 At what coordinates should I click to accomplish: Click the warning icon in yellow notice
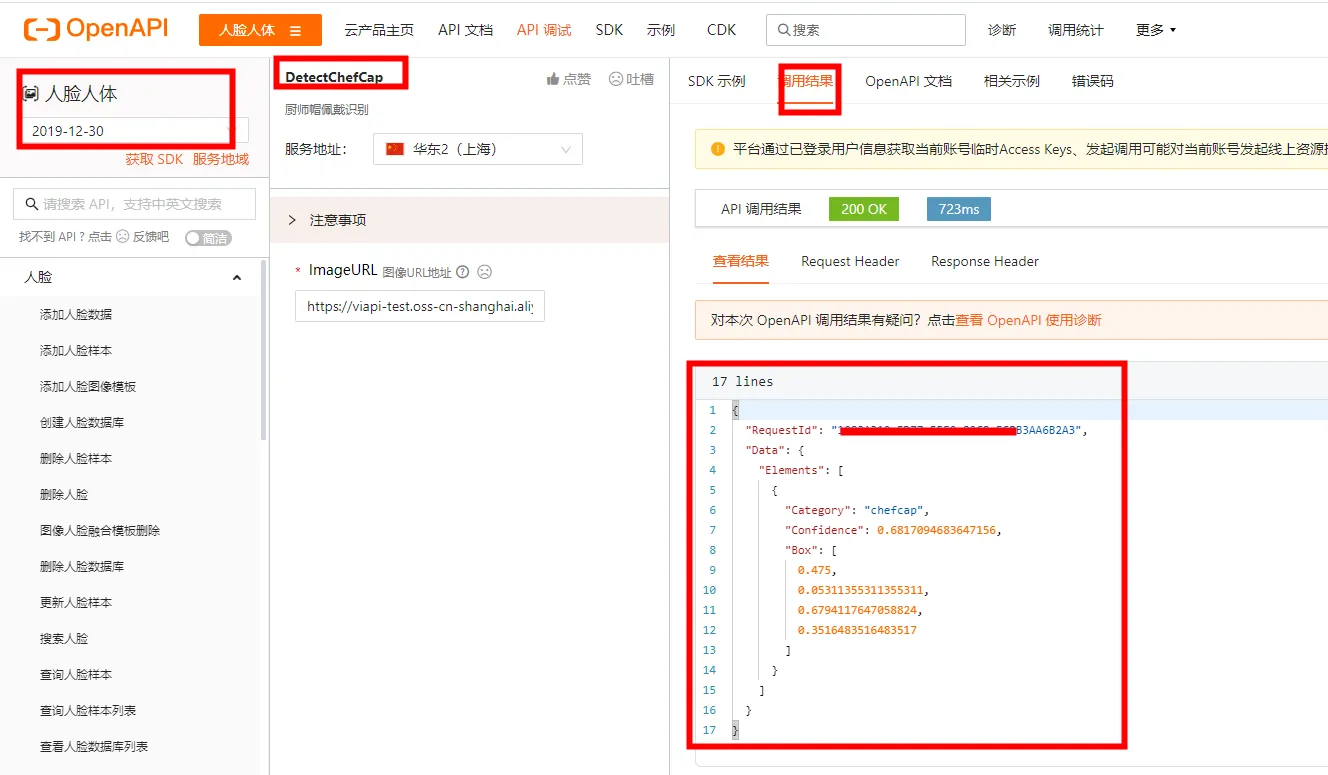[x=717, y=149]
